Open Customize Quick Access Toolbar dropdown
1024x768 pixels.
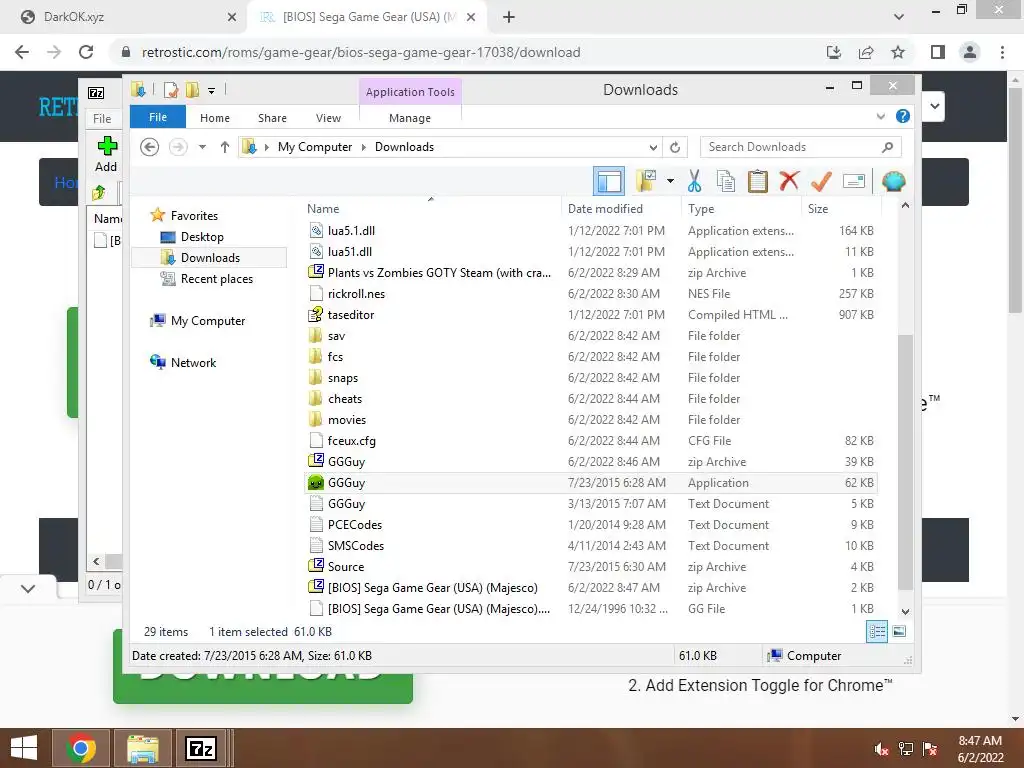[212, 90]
